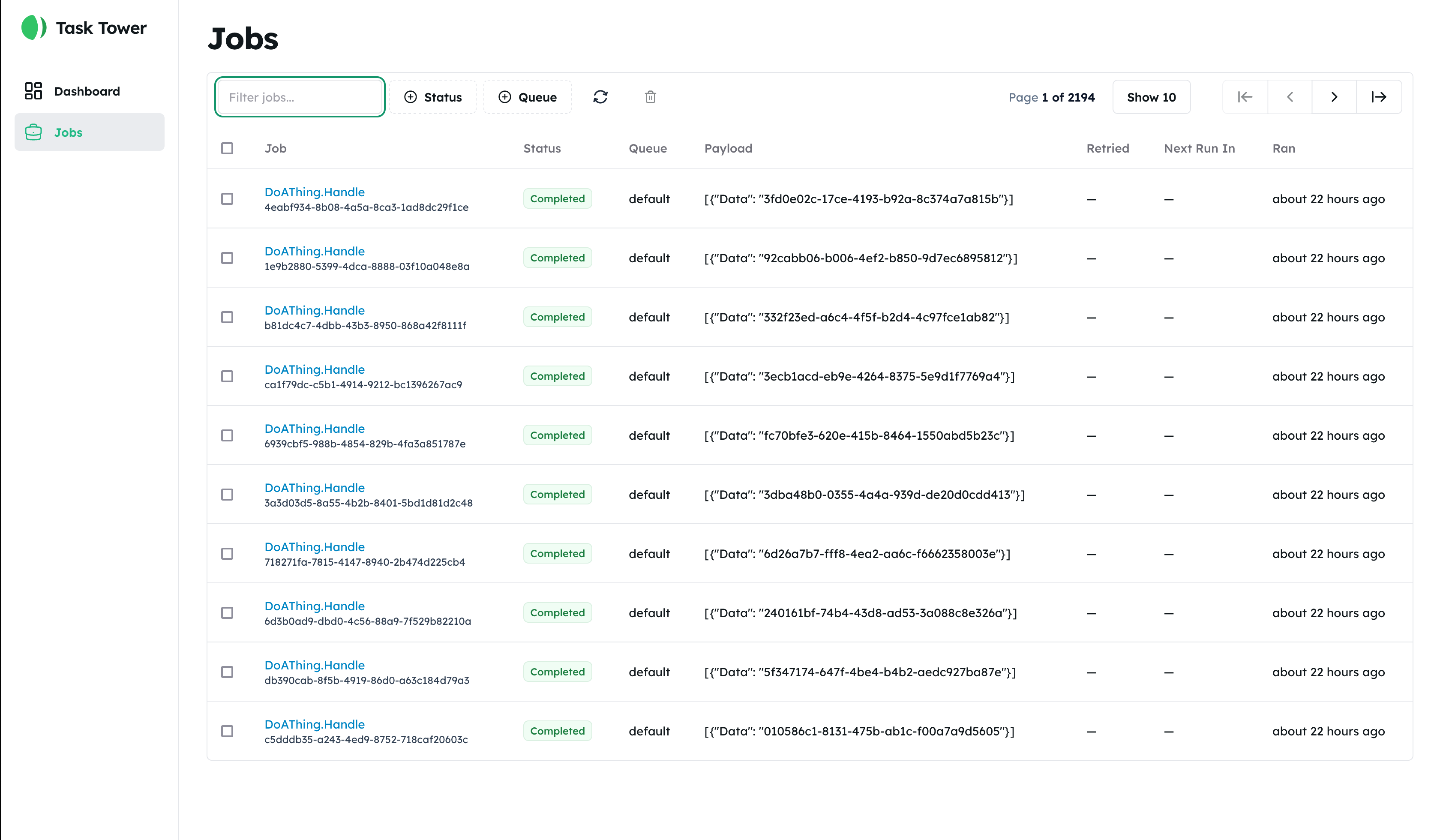Image resolution: width=1440 pixels, height=840 pixels.
Task: Check the job 4eabf934 row checkbox
Action: [x=228, y=199]
